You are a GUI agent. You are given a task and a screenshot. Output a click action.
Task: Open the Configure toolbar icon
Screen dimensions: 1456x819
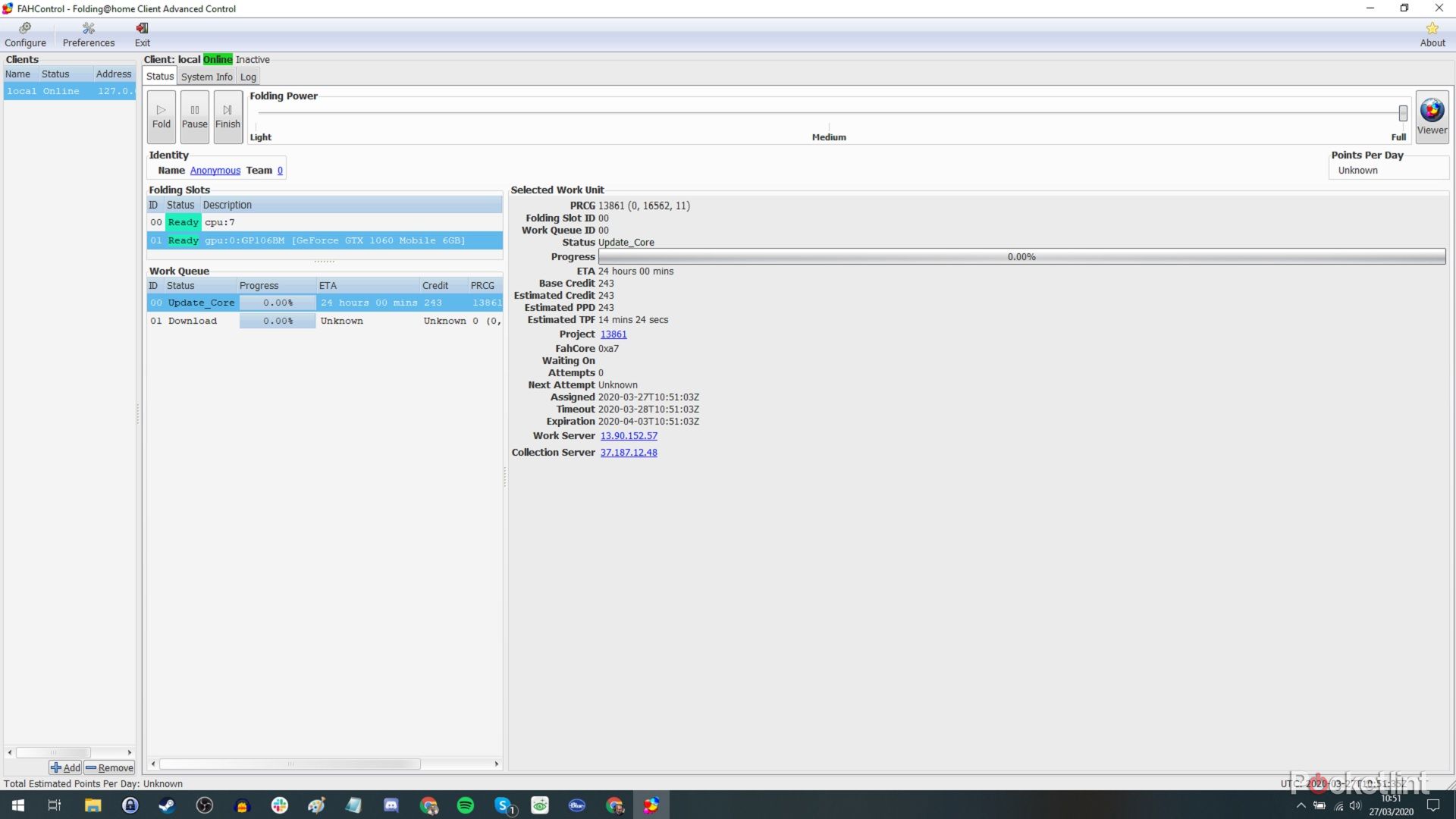pyautogui.click(x=25, y=34)
